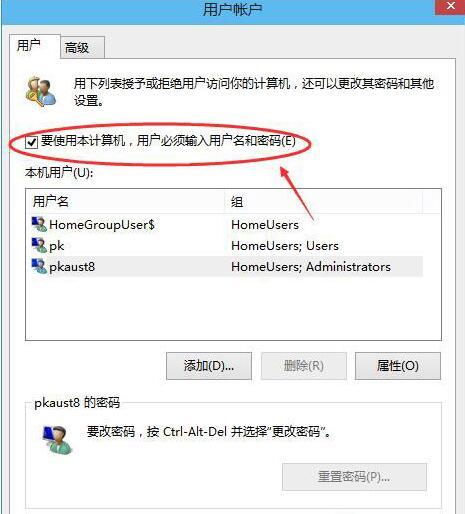Select HomeGroupUser$ row in user list
This screenshot has width=465, height=514.
pyautogui.click(x=227, y=224)
